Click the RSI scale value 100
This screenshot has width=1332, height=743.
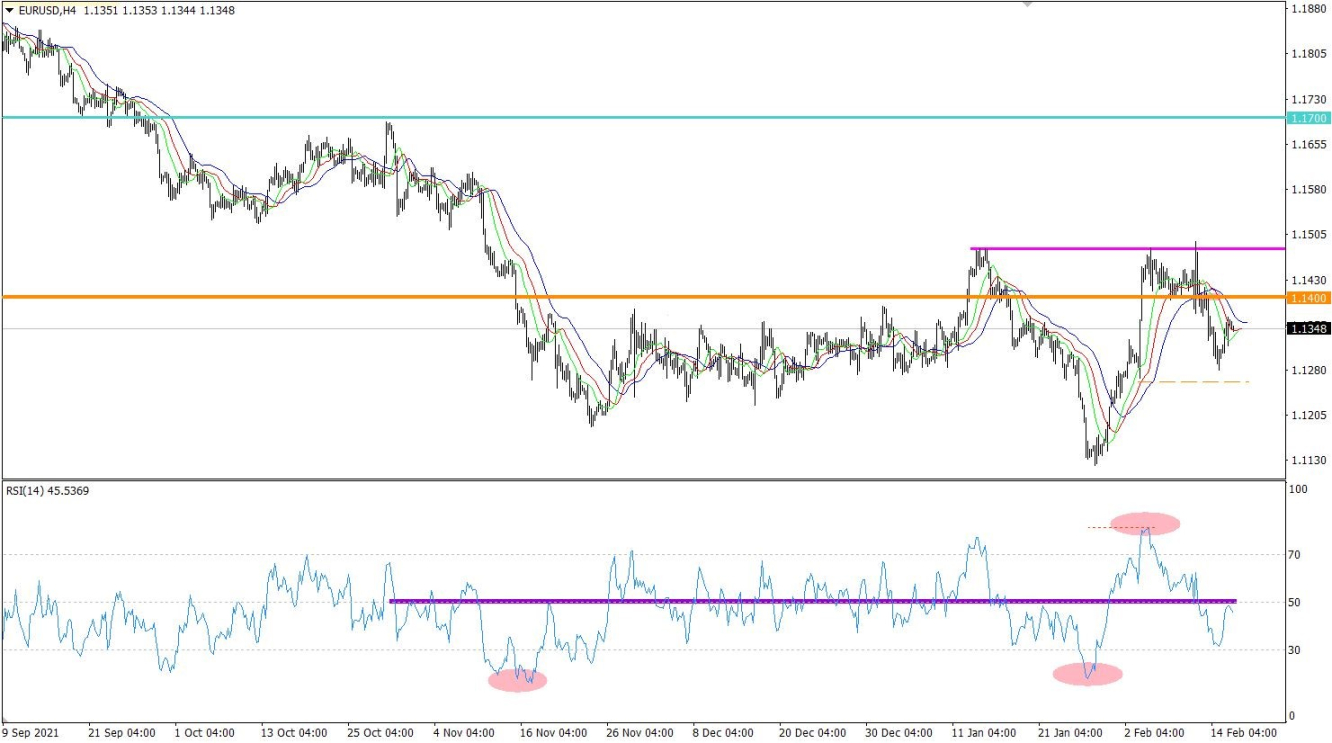(x=1300, y=490)
